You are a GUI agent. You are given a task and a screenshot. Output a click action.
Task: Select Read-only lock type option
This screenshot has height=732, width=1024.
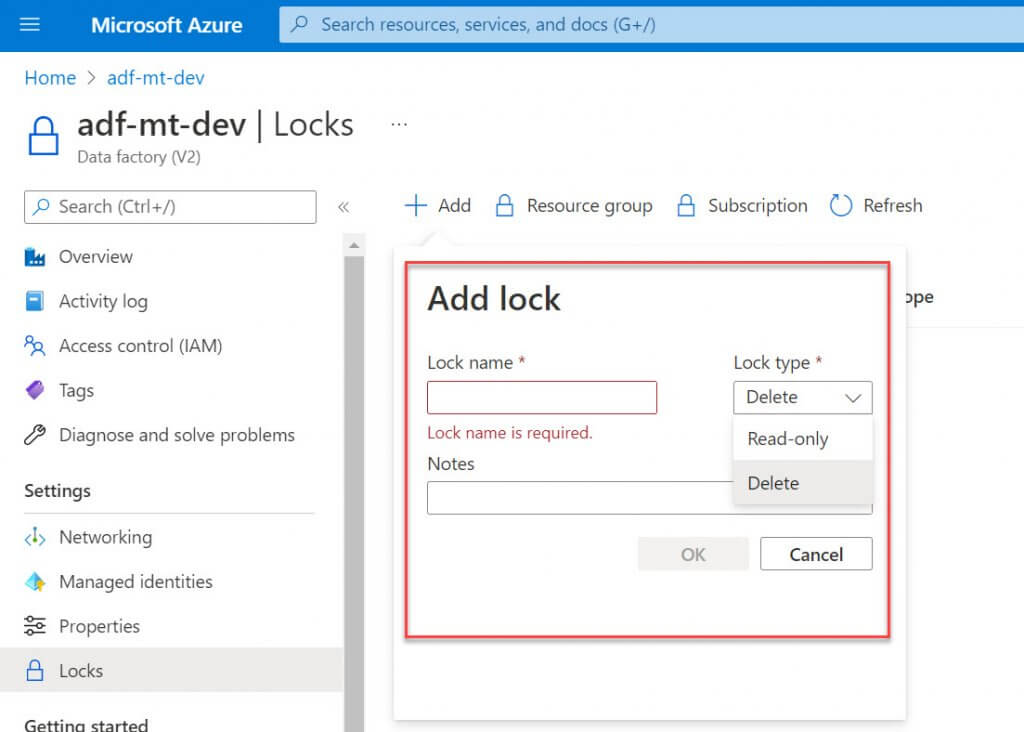coord(788,439)
